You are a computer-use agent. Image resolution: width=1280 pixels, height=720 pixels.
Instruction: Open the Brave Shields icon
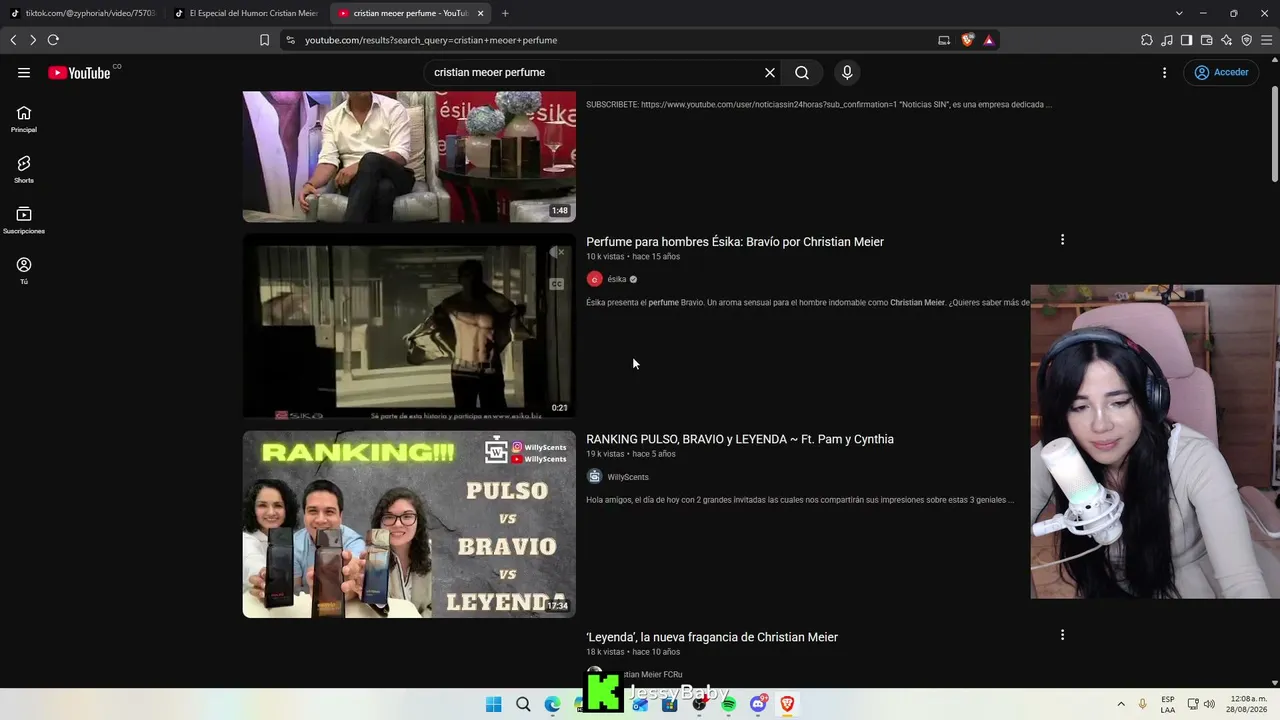[x=967, y=40]
